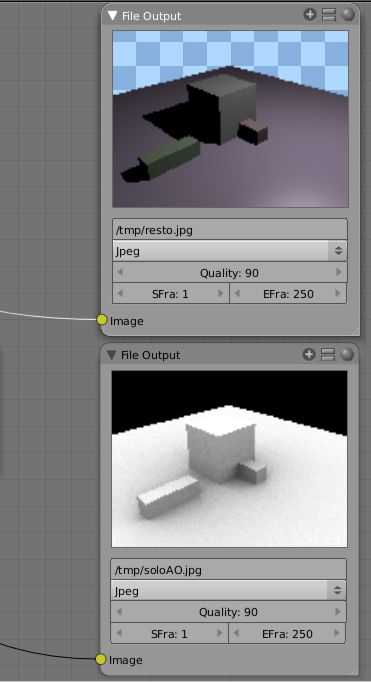Viewport: 371px width, 682px height.
Task: Click the colored render preview in resto.jpg node
Action: [231, 119]
